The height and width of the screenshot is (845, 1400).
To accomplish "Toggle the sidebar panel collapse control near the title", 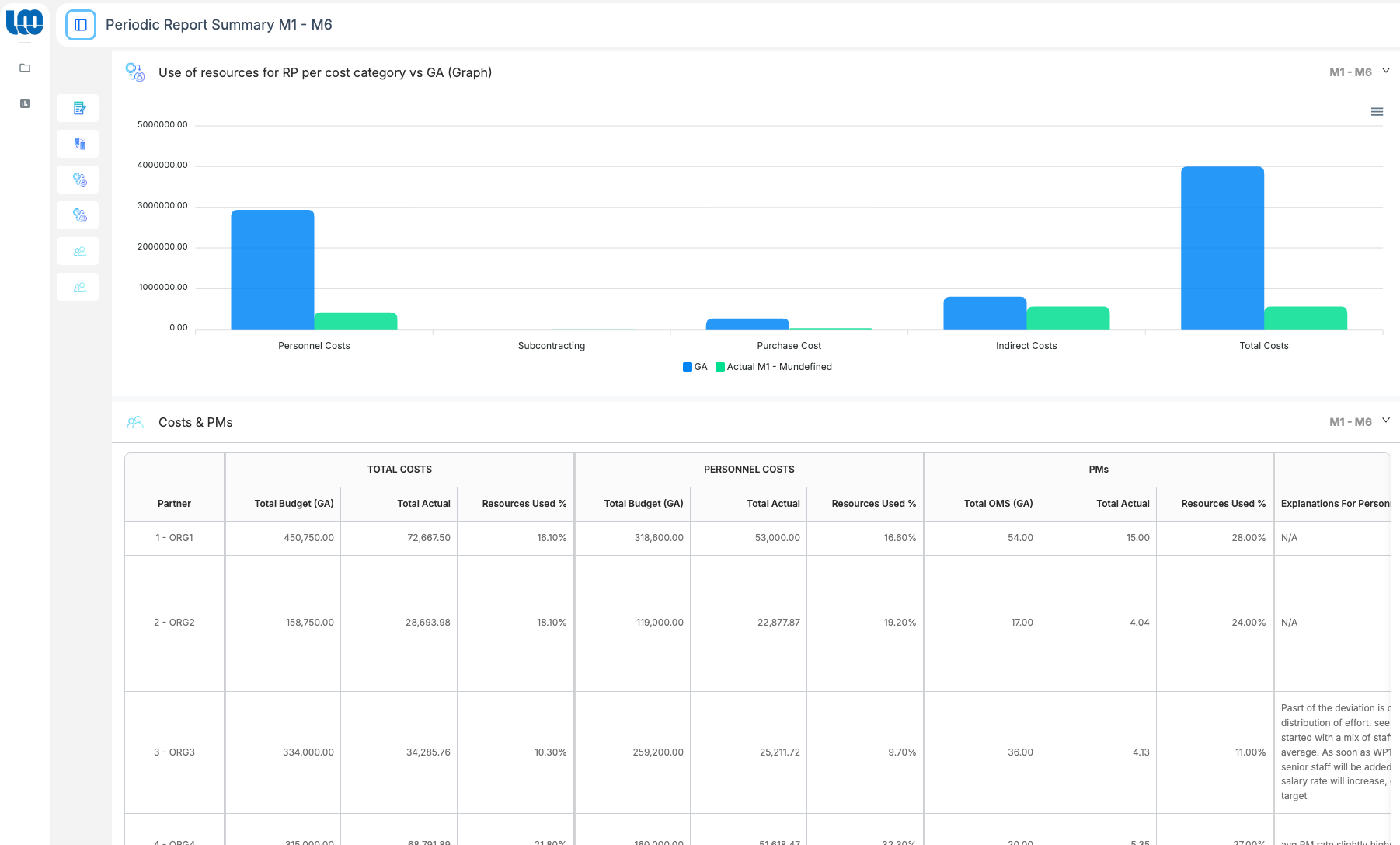I will (80, 24).
